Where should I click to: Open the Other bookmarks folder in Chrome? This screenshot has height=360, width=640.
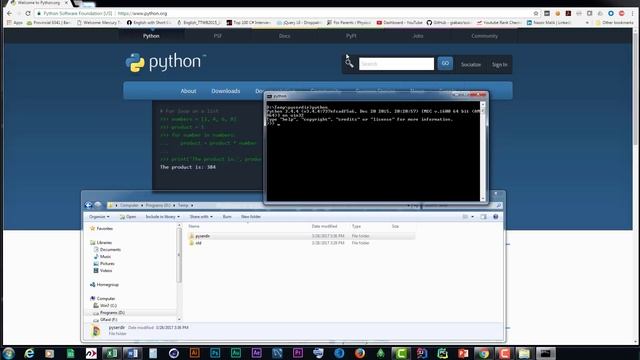coord(614,22)
